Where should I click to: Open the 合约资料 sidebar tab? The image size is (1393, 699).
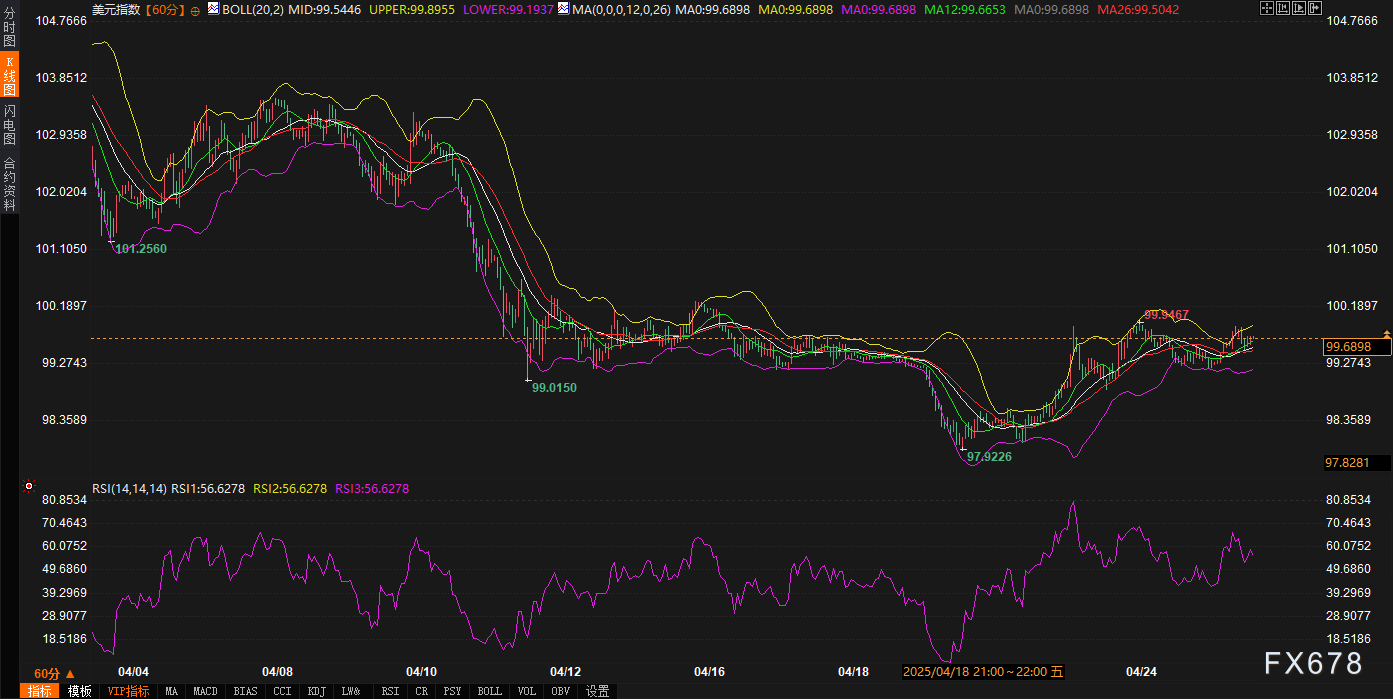9,184
